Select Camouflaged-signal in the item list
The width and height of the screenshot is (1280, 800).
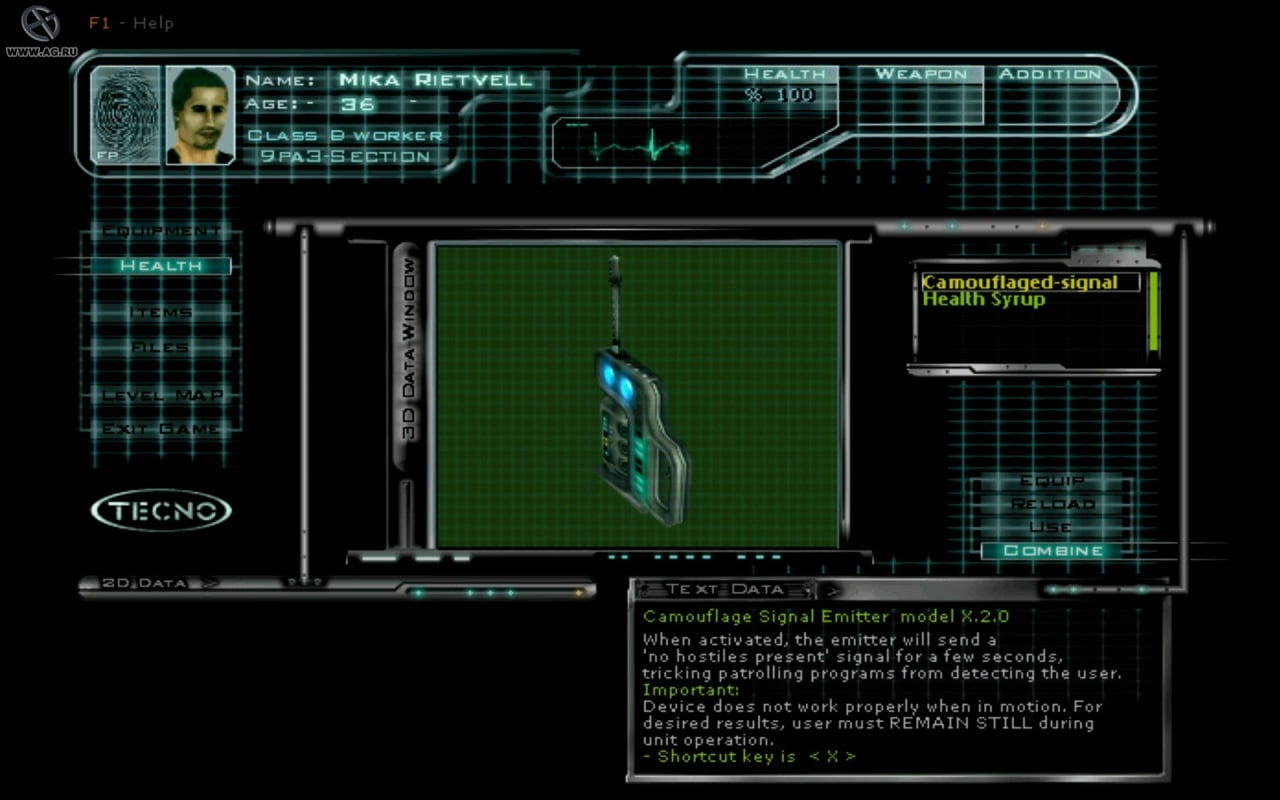(x=1020, y=283)
